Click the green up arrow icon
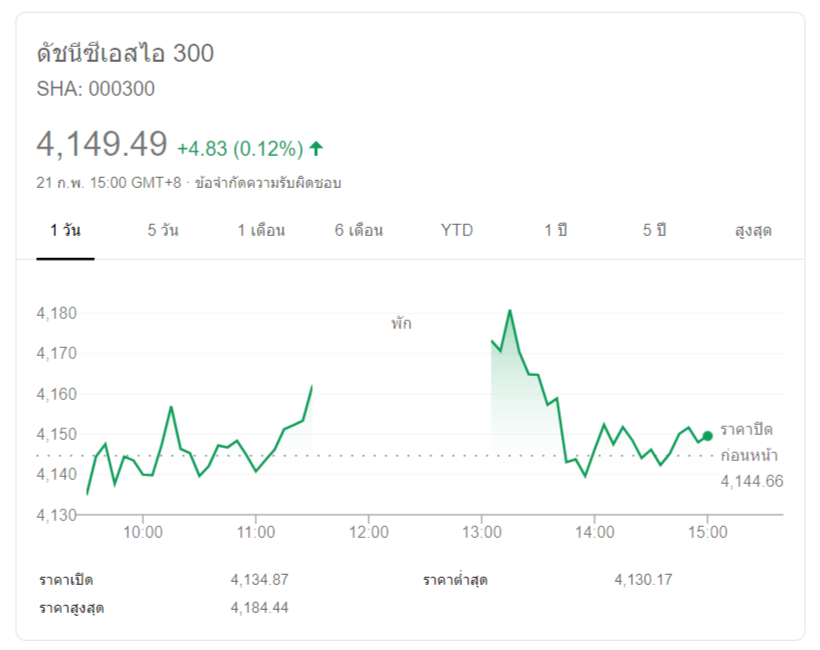The width and height of the screenshot is (820, 650). click(x=316, y=149)
